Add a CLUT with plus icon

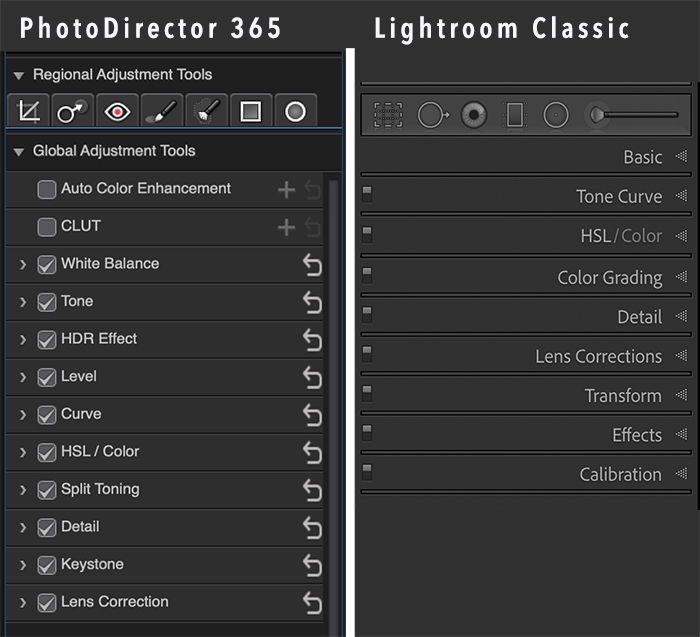286,227
